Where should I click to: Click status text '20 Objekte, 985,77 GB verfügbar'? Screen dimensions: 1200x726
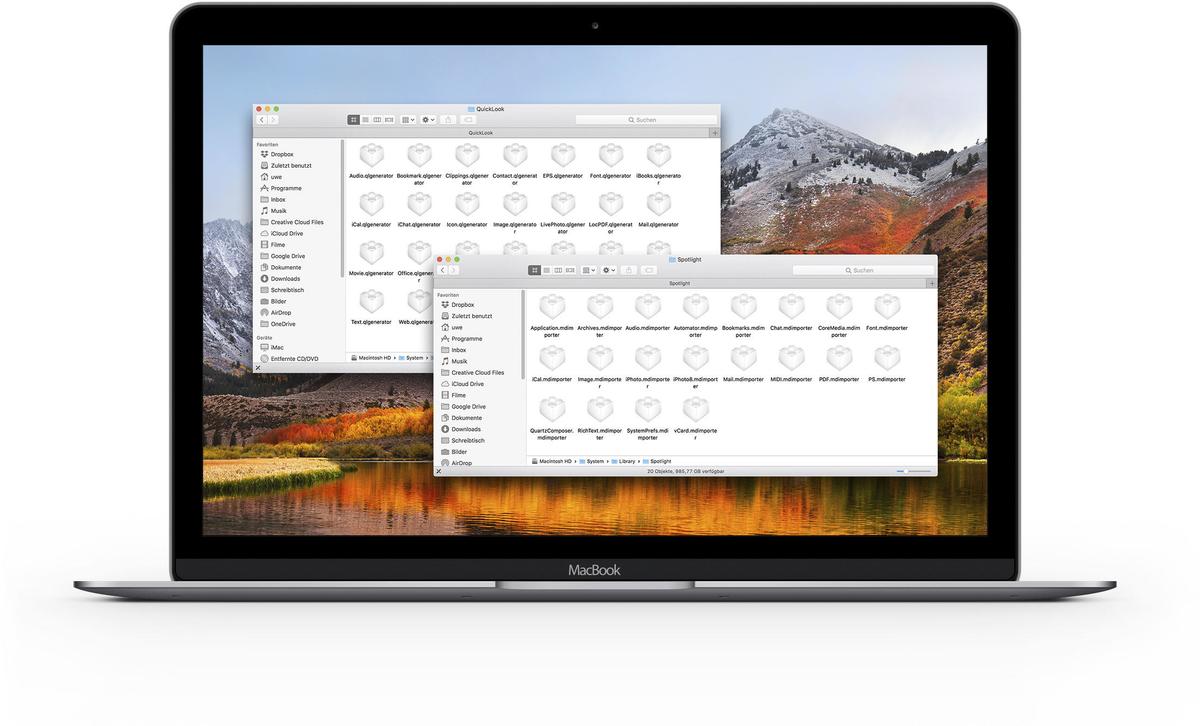point(685,471)
